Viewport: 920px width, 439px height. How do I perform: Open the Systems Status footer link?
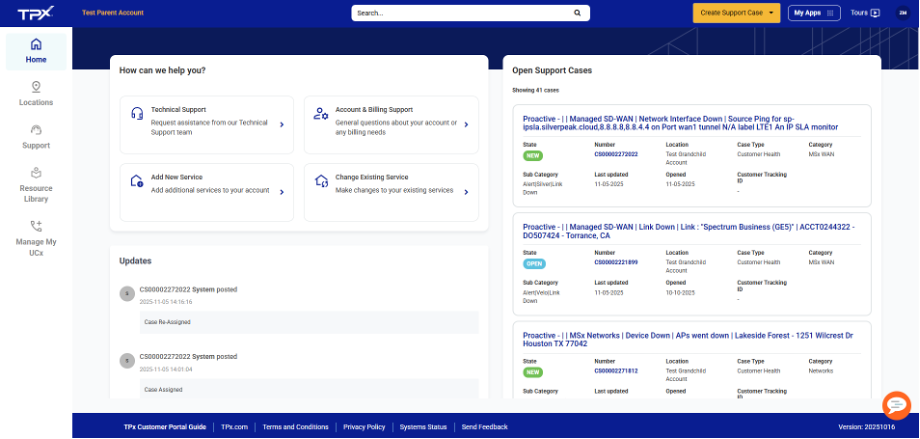click(423, 427)
